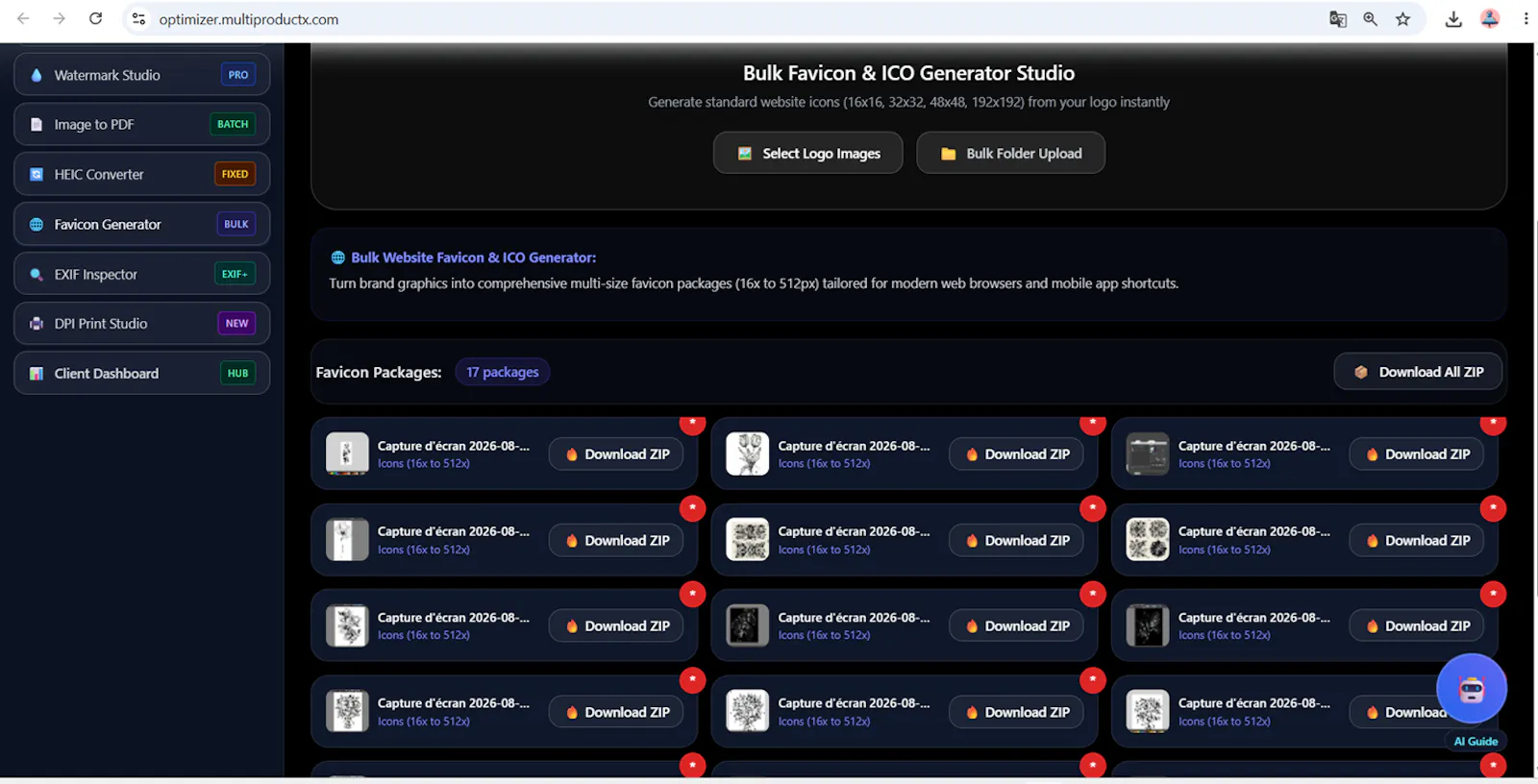Click the NEW badge on DPI Print Studio
Screen dimensions: 1538x784
(236, 324)
